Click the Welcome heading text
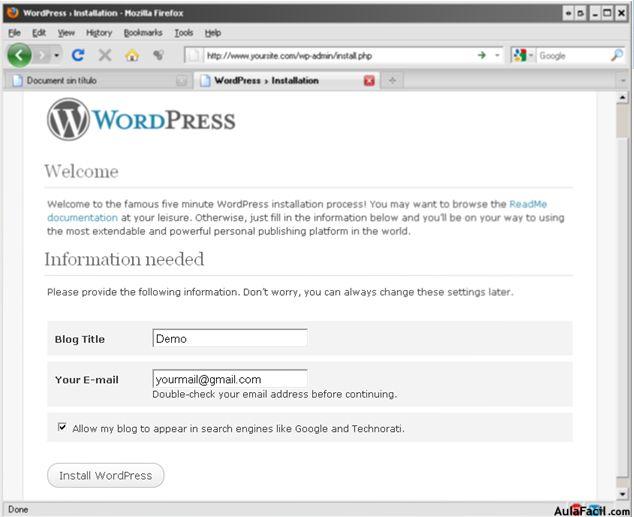Viewport: 634px width, 517px height. 81,171
